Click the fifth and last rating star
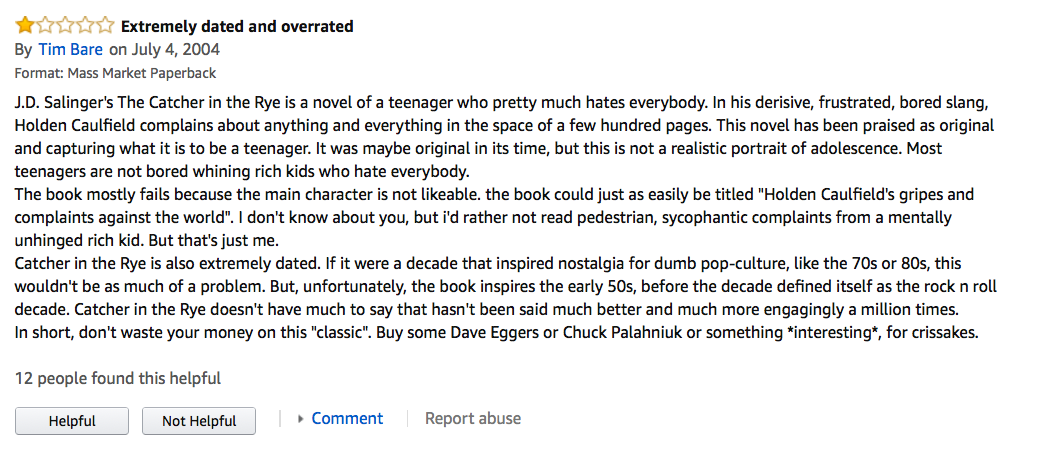Viewport: 1051px width, 452px height. pos(105,26)
